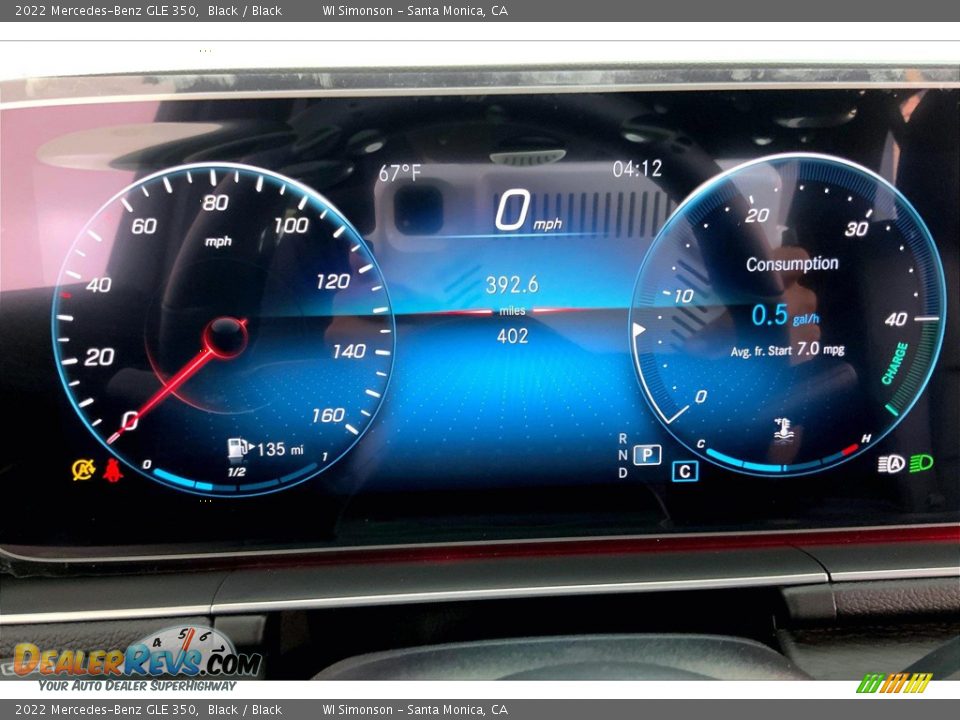Click the 140 mark on speedometer
The height and width of the screenshot is (720, 960).
(349, 351)
